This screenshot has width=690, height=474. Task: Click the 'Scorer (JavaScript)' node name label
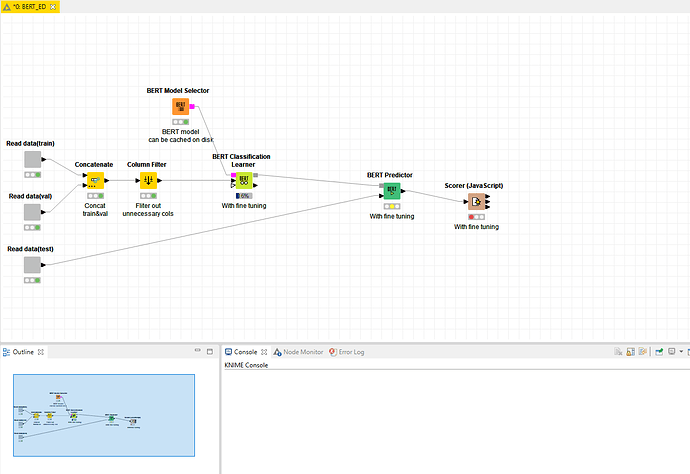click(473, 186)
